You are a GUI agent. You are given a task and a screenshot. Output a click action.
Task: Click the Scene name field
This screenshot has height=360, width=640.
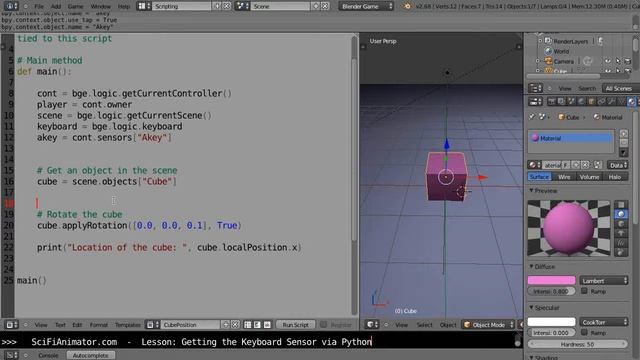click(281, 6)
